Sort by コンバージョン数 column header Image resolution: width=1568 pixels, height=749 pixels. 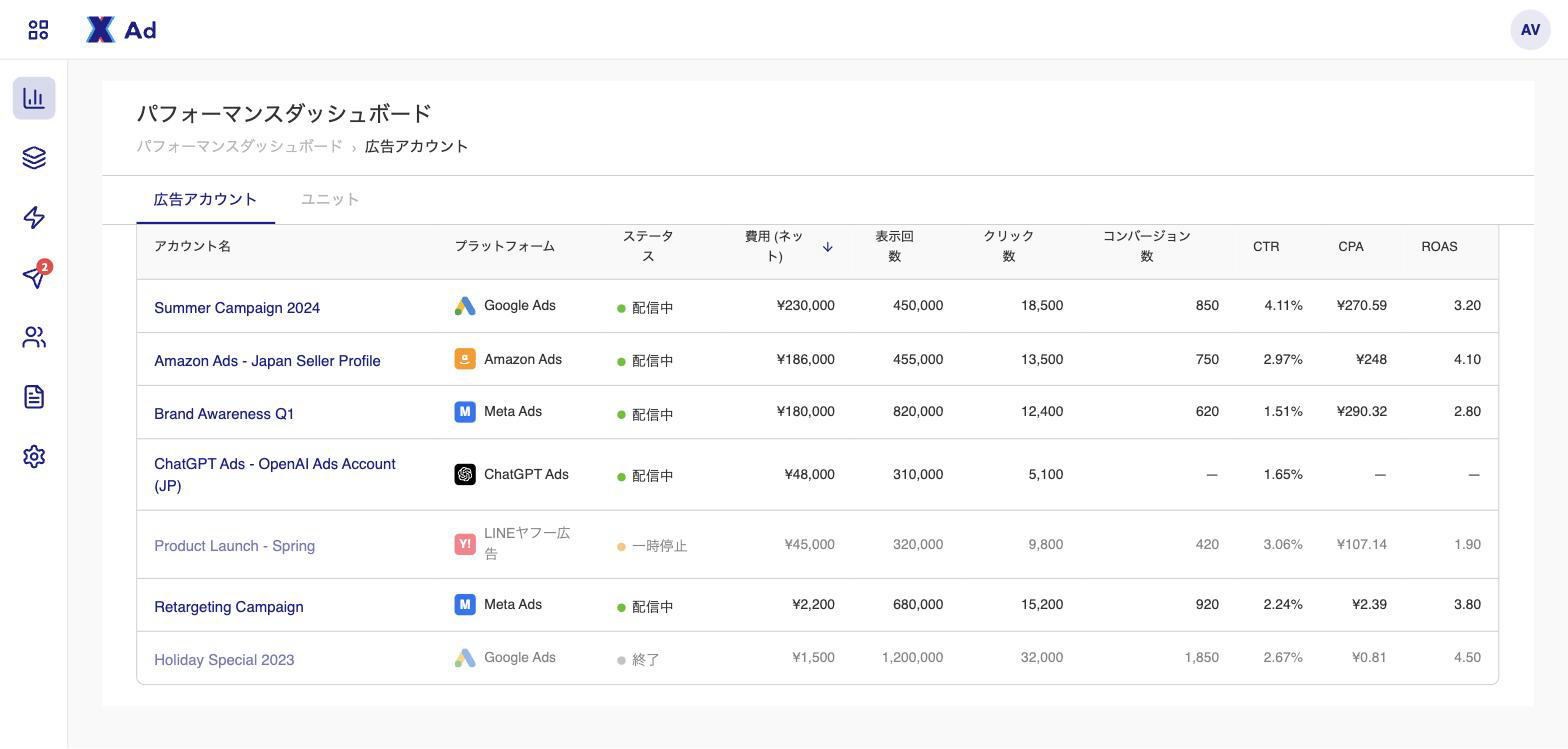coord(1147,246)
